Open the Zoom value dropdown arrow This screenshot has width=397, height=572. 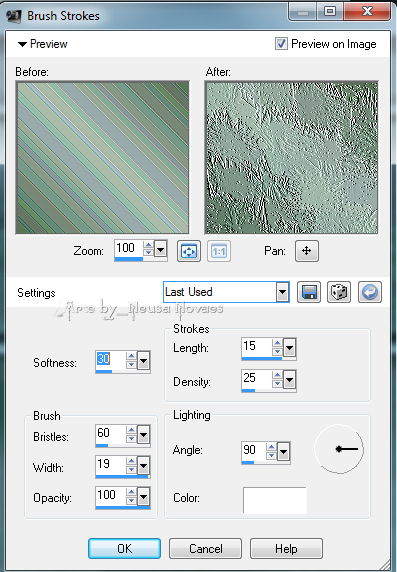161,250
